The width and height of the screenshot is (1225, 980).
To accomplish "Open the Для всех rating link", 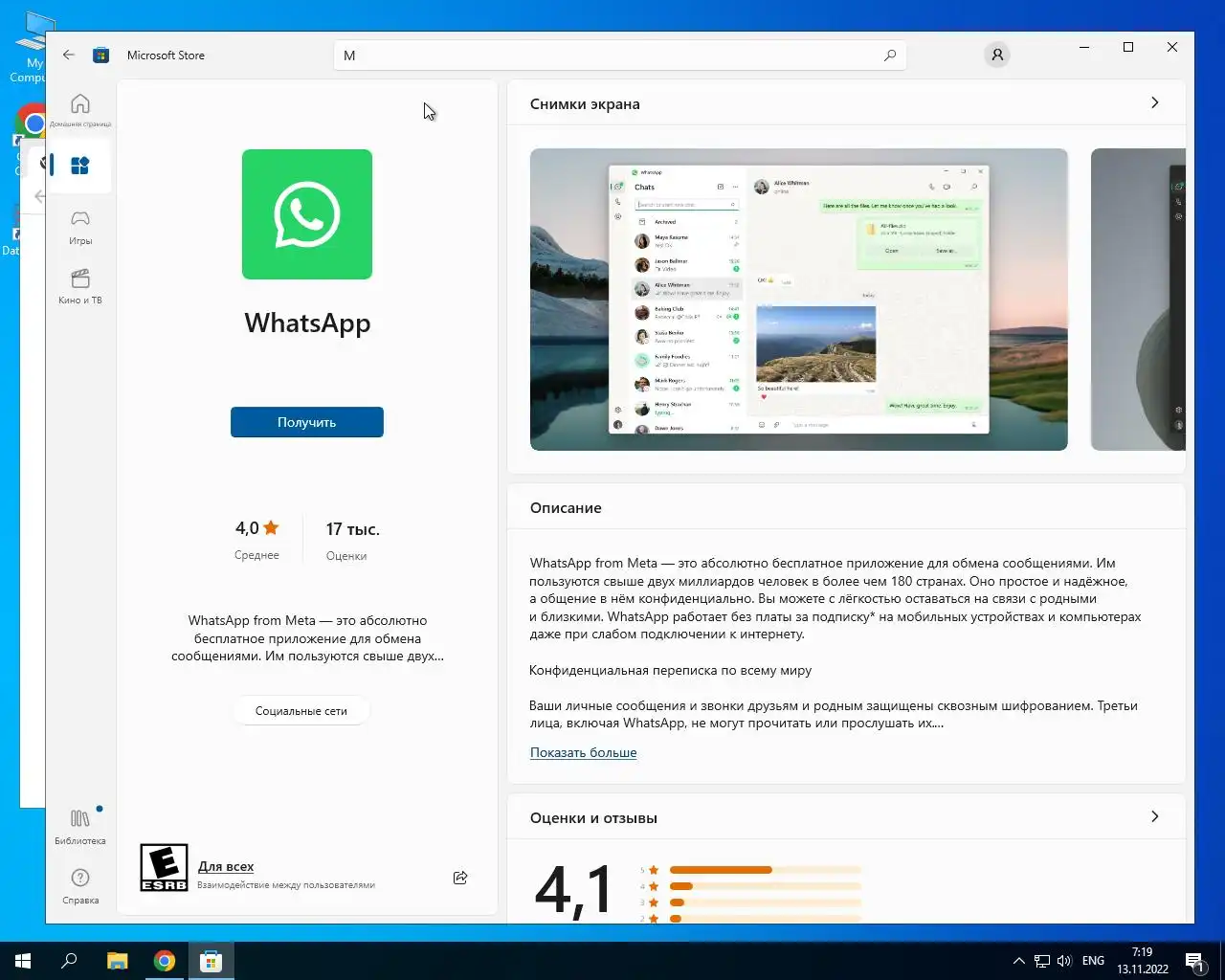I will point(226,866).
